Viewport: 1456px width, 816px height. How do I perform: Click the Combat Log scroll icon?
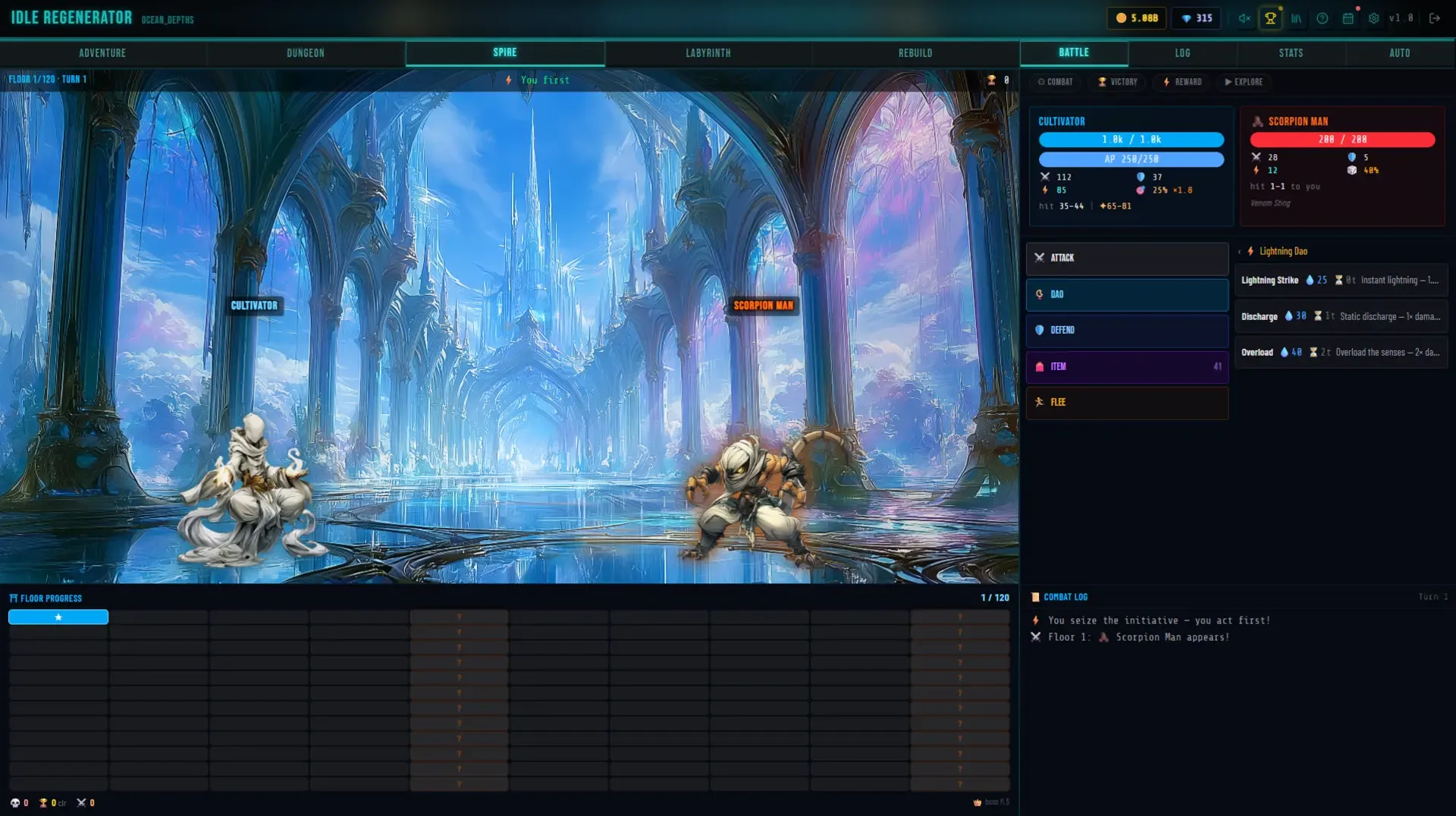(1035, 598)
